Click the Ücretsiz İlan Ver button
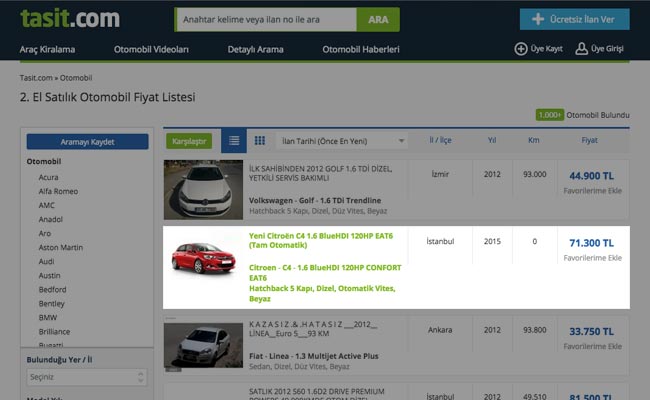 tap(575, 19)
